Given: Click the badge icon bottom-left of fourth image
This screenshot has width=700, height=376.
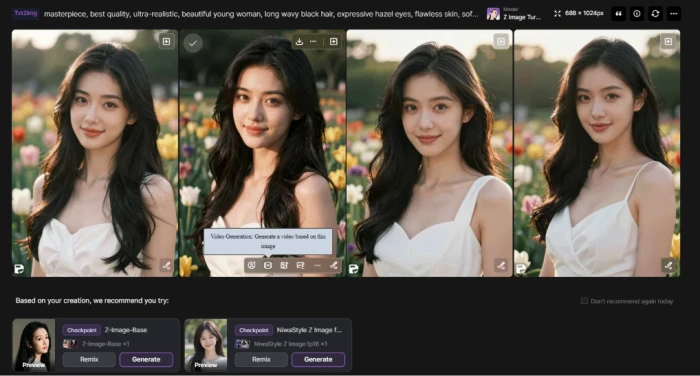Looking at the screenshot, I should tap(521, 269).
